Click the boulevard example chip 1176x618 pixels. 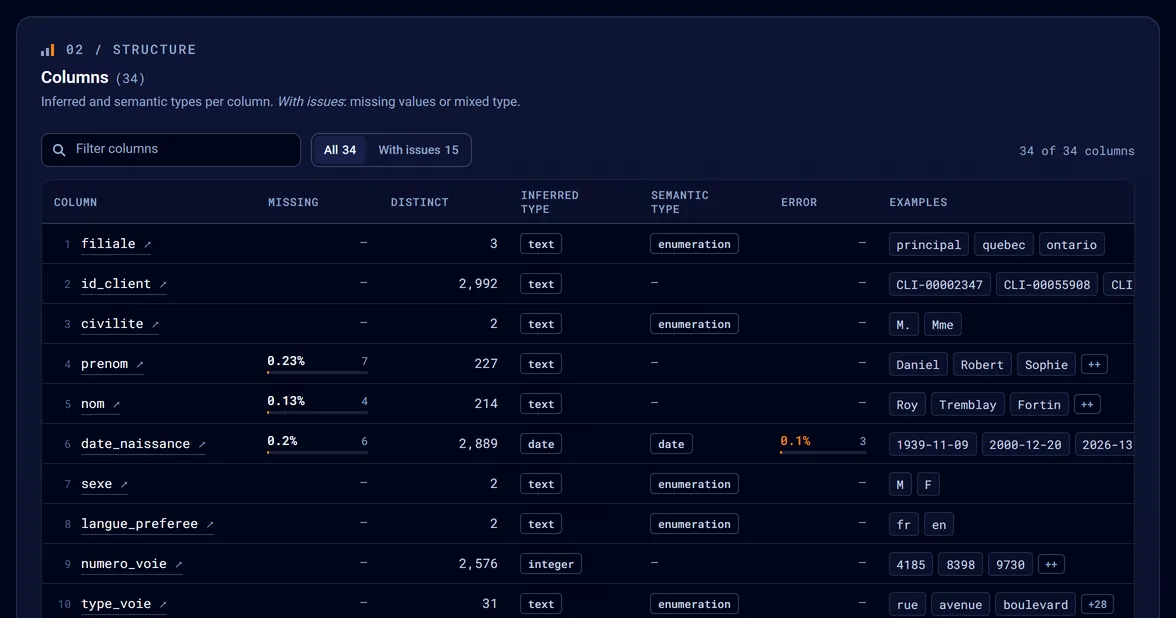(1035, 604)
